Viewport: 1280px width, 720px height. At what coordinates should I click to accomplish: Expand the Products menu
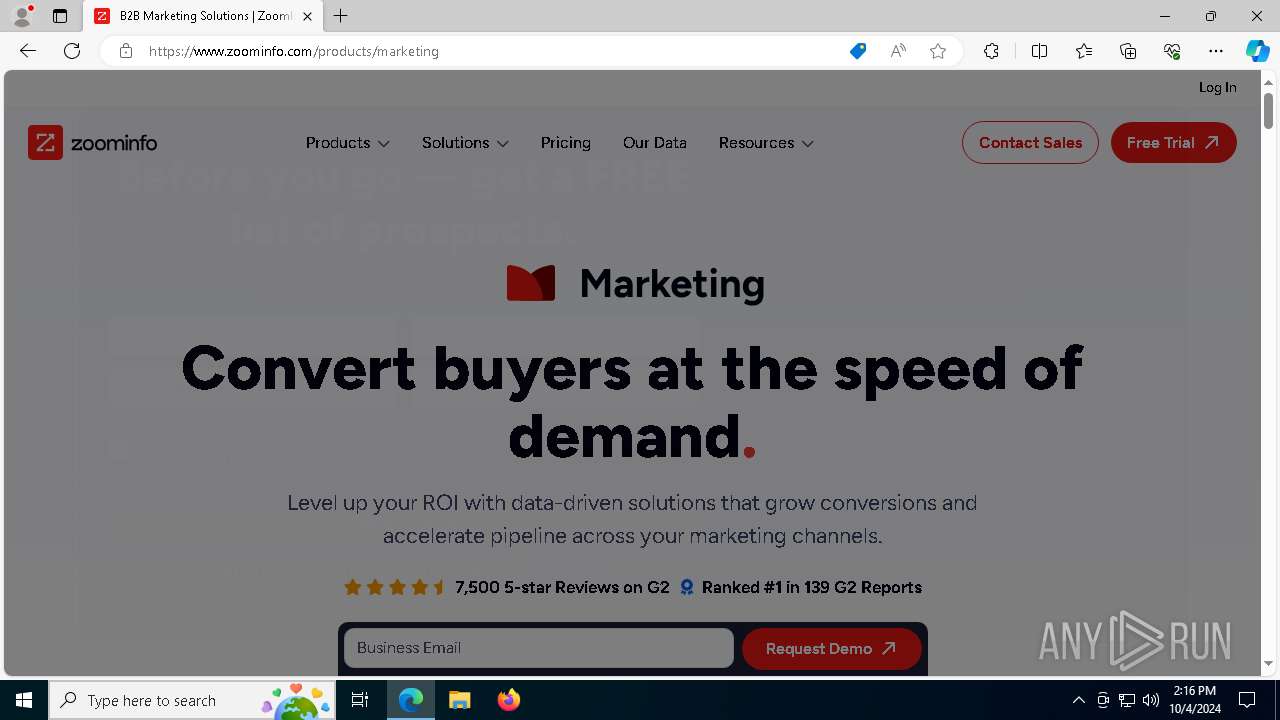click(x=347, y=143)
